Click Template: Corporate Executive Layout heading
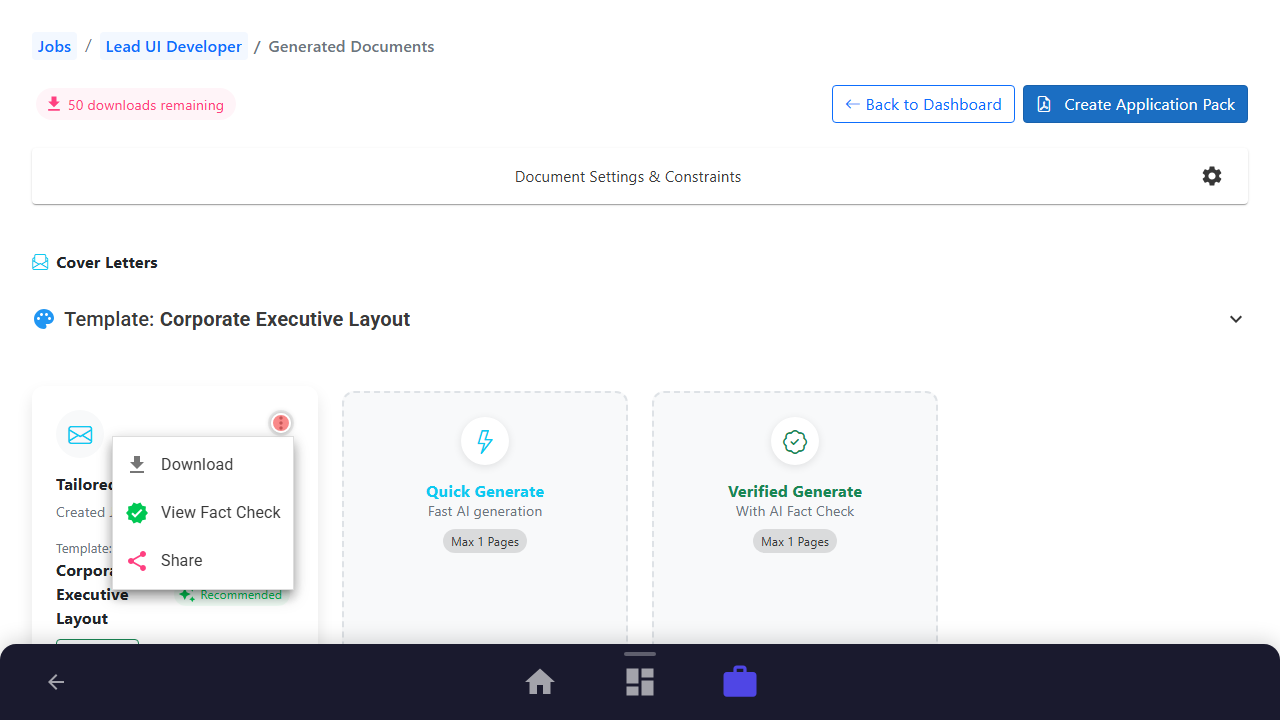This screenshot has height=720, width=1280. coord(237,319)
